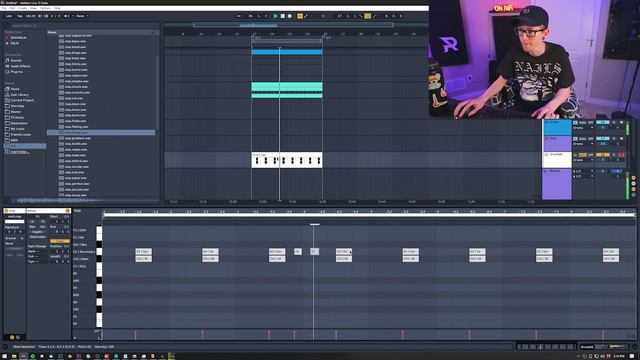The width and height of the screenshot is (640, 360).
Task: Open the second track's Drums input dropdown
Action: pos(583,144)
